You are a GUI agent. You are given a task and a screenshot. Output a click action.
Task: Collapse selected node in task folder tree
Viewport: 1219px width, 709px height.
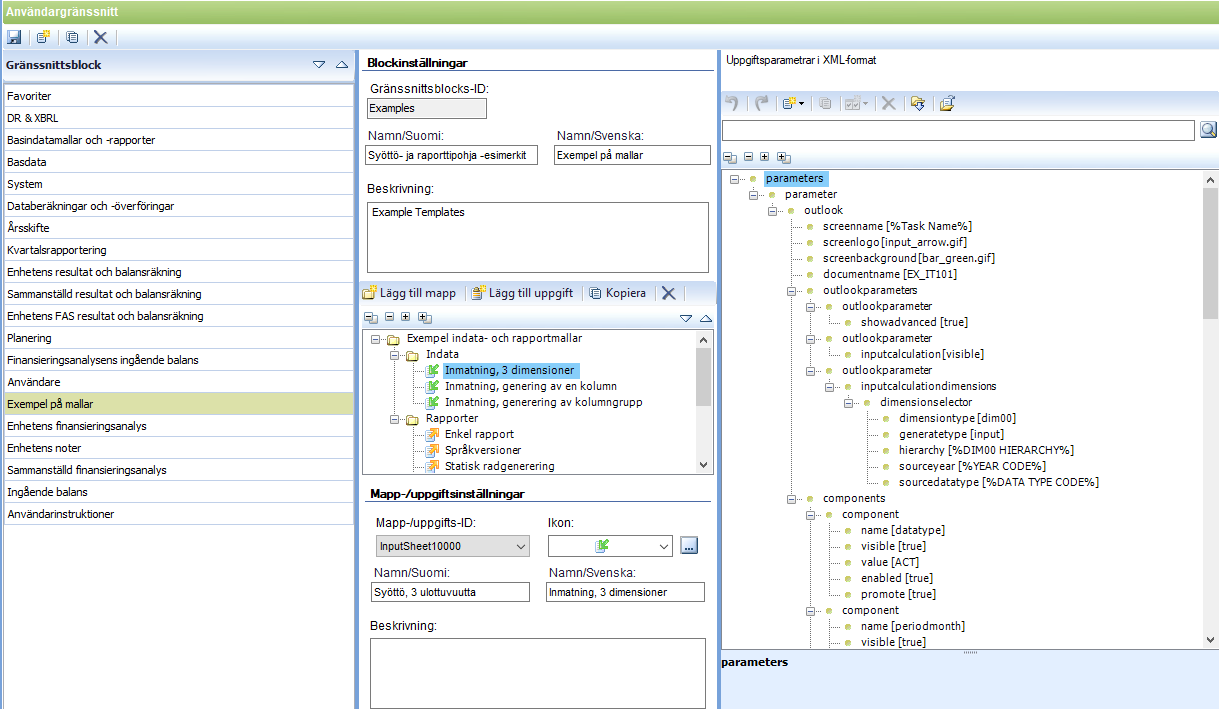click(x=389, y=317)
